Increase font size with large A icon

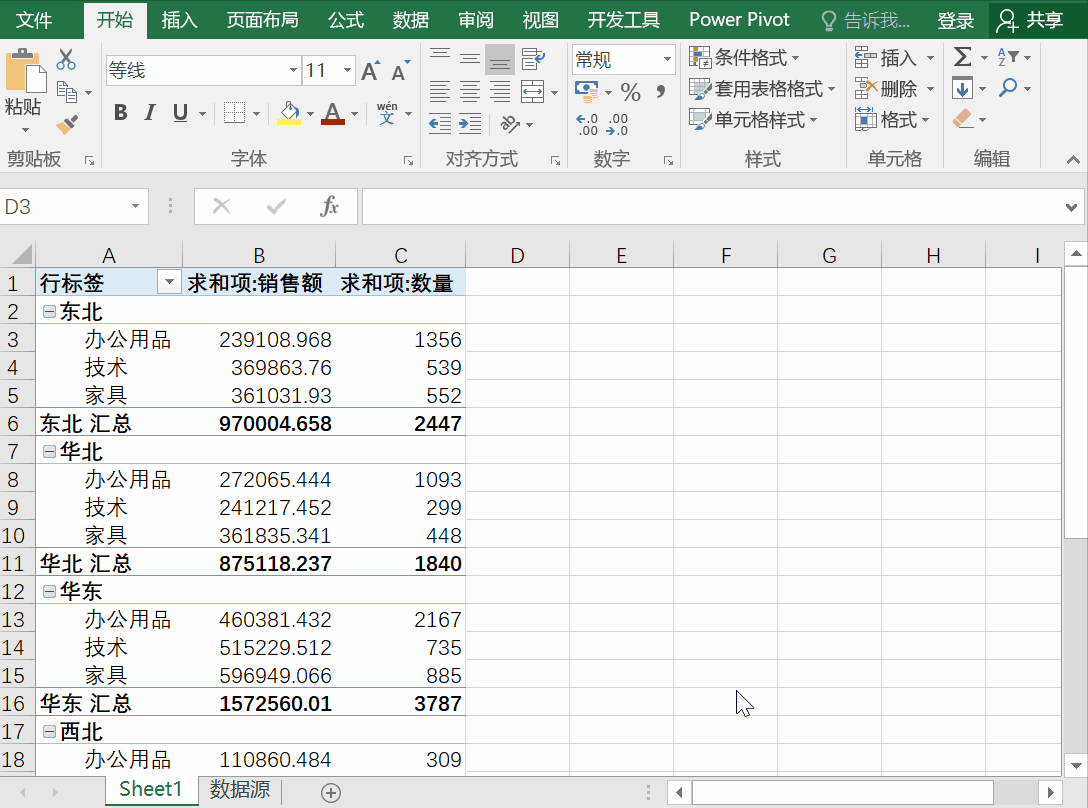[x=371, y=71]
